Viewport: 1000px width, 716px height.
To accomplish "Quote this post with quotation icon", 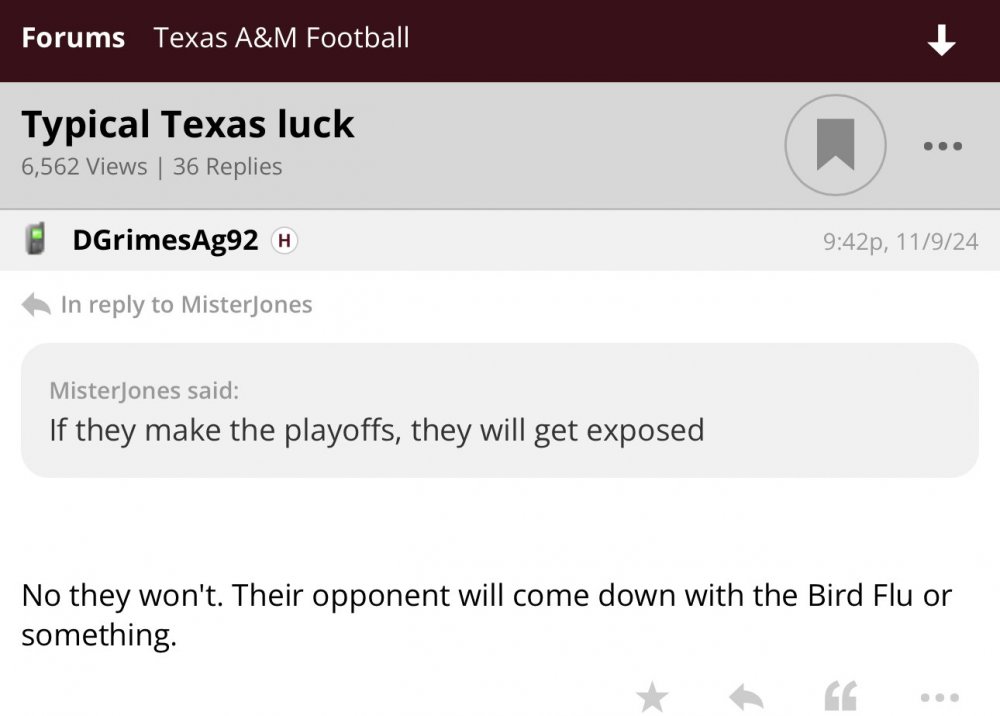I will pos(840,697).
